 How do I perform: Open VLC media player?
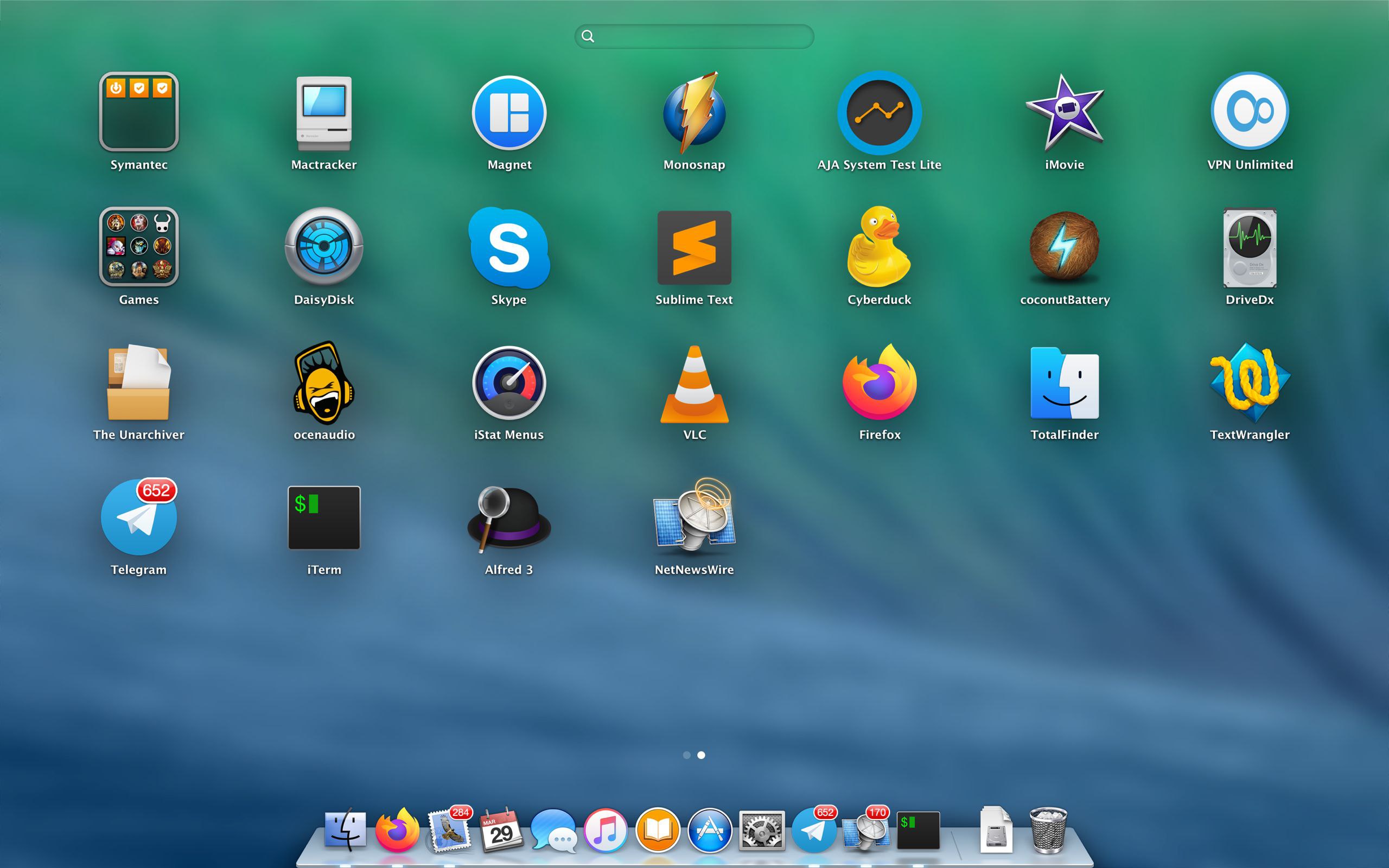[x=694, y=384]
